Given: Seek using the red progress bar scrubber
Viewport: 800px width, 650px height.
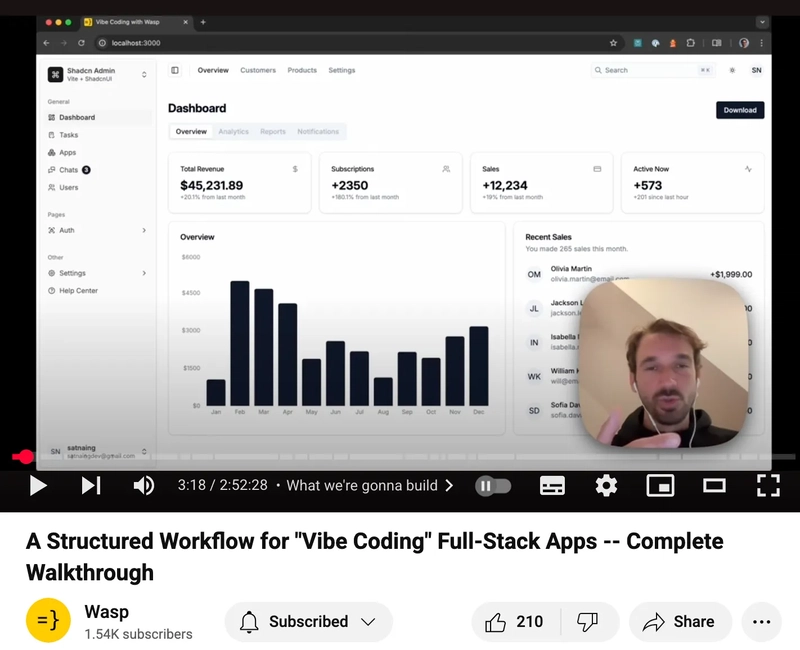Looking at the screenshot, I should click(x=24, y=457).
